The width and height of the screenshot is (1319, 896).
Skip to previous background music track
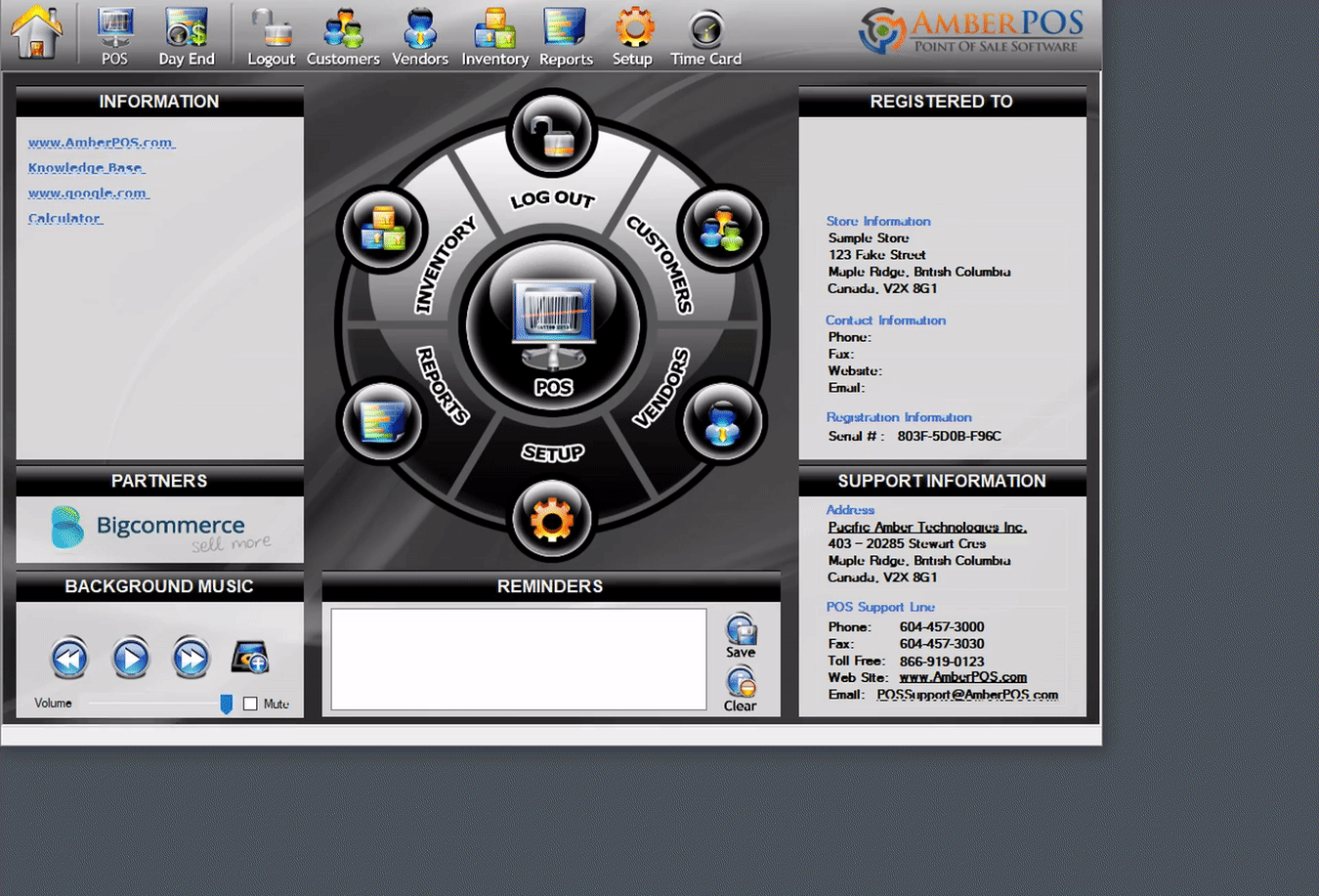pos(69,658)
